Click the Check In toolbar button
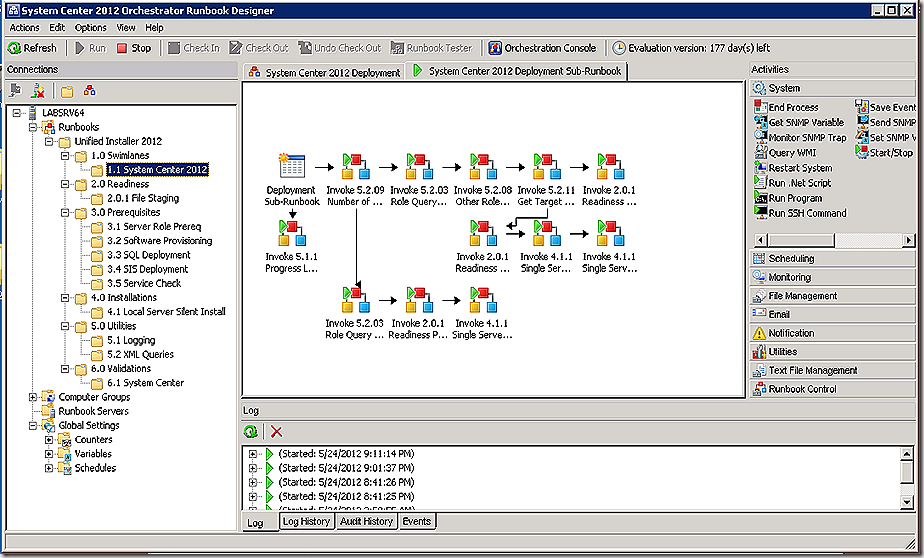This screenshot has width=924, height=558. [194, 48]
